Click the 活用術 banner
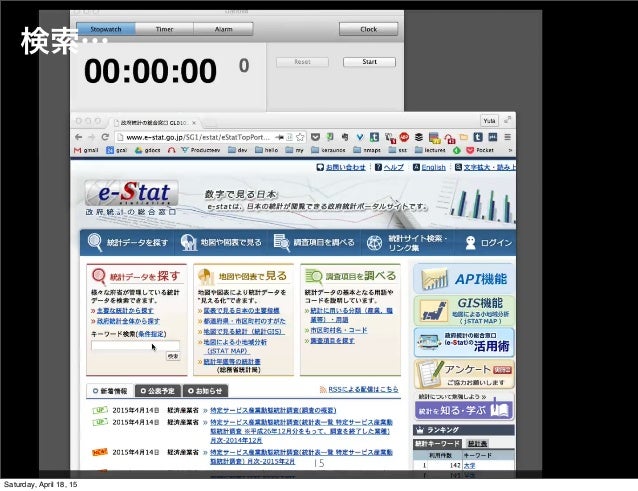The height and width of the screenshot is (491, 638). tap(464, 343)
